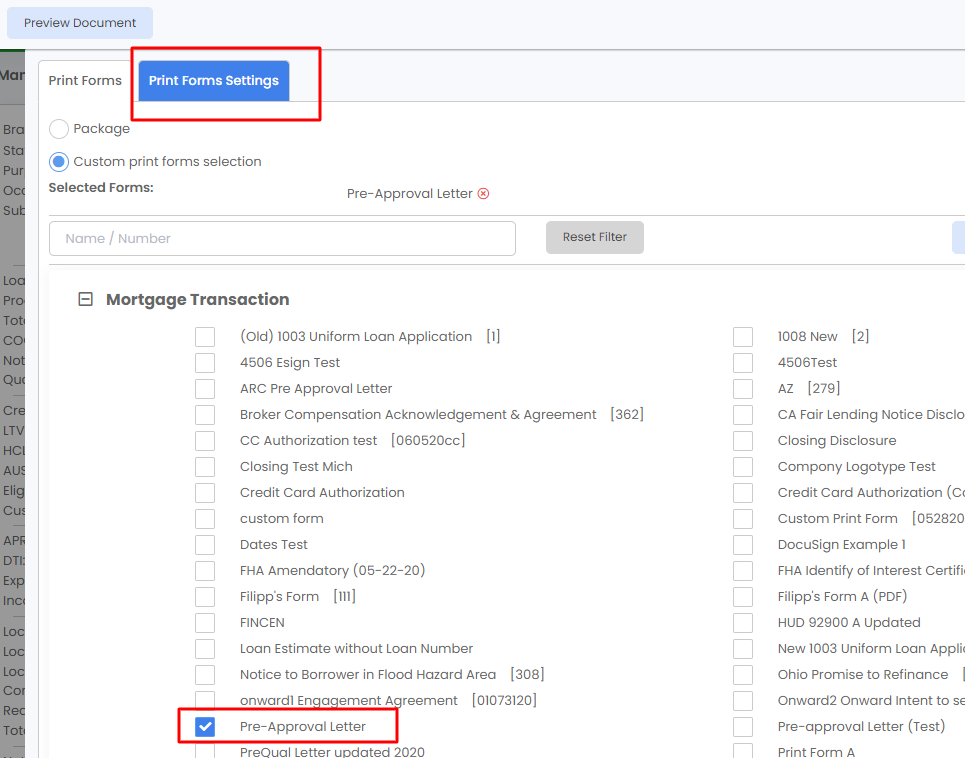
Task: Check the Dates Test form checkbox
Action: (x=205, y=544)
